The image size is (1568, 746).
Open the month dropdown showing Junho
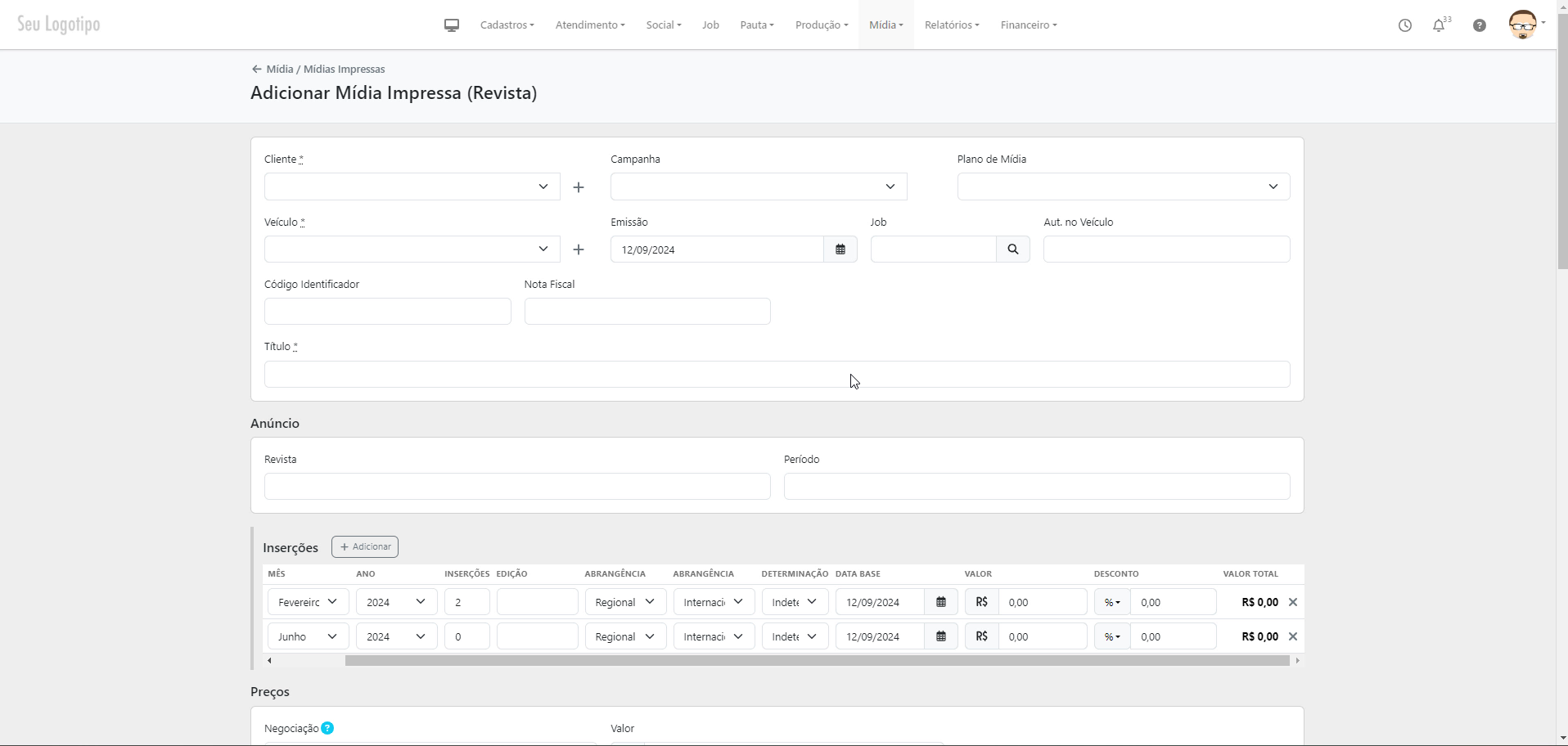tap(308, 636)
